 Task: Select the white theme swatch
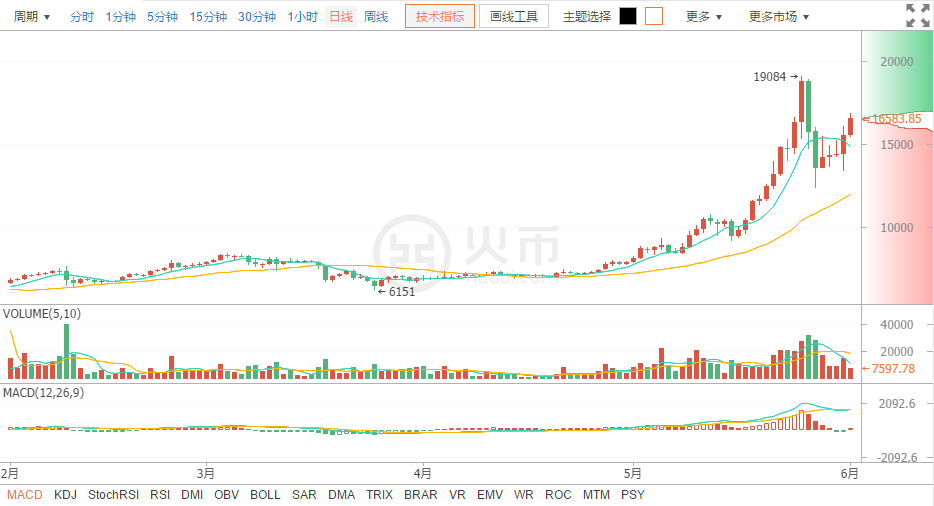[654, 17]
